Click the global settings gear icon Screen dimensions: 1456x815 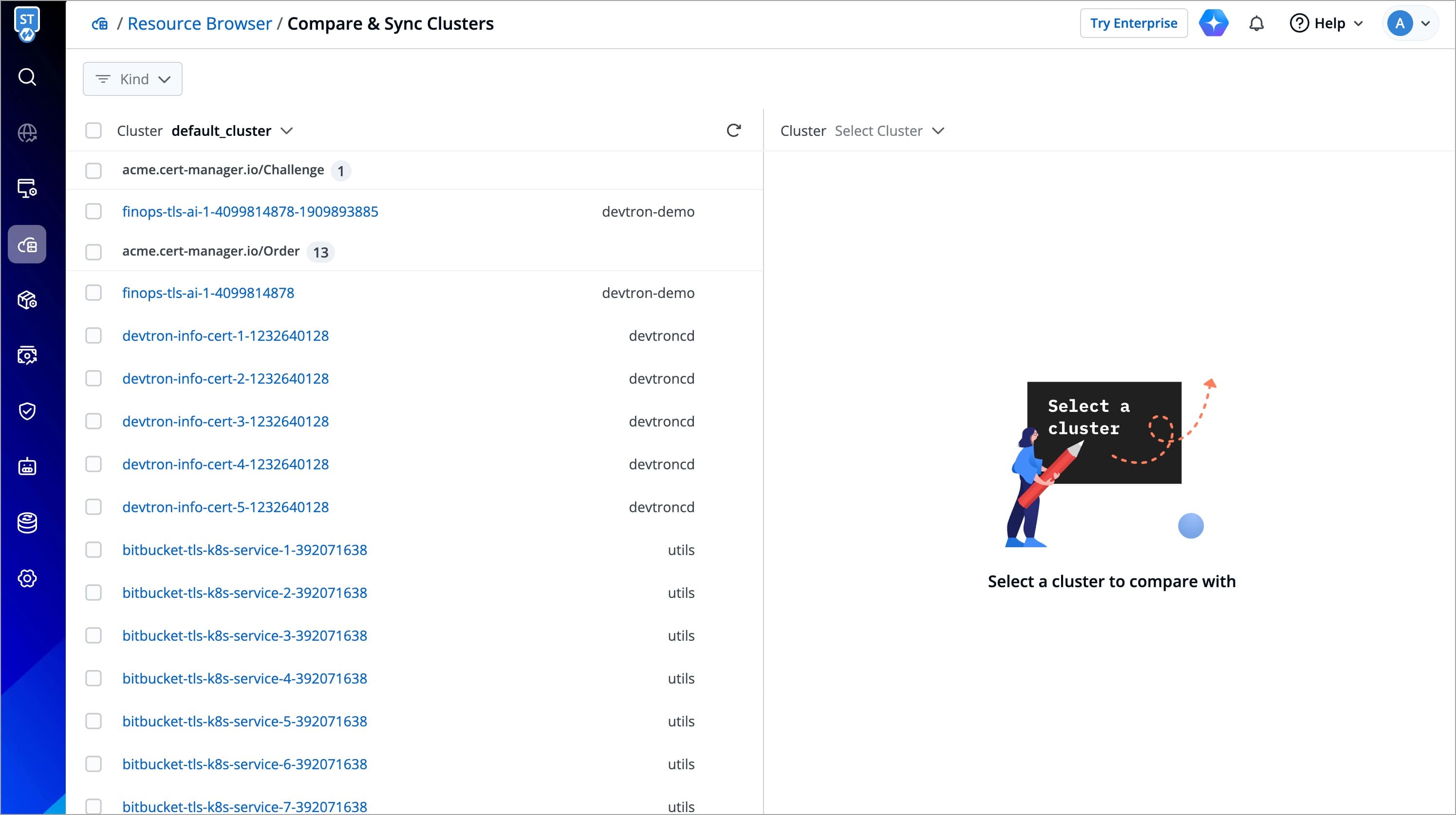(x=27, y=578)
